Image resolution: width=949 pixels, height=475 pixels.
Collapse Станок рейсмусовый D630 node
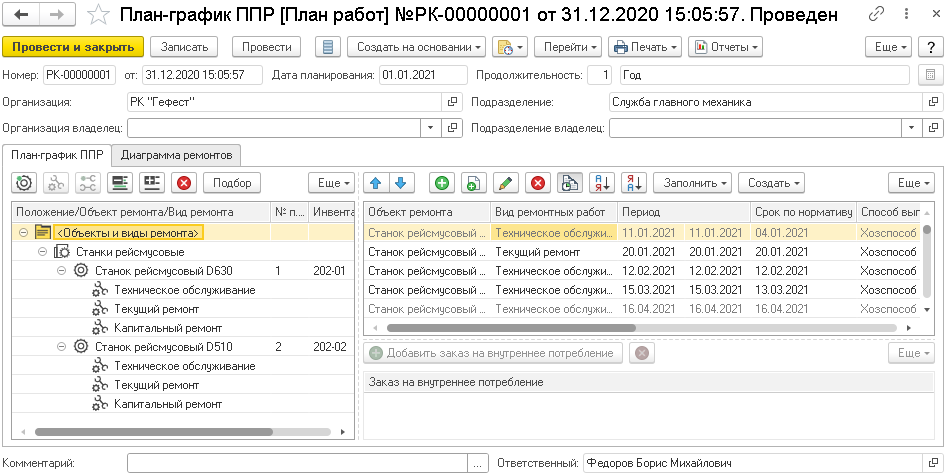(x=61, y=271)
